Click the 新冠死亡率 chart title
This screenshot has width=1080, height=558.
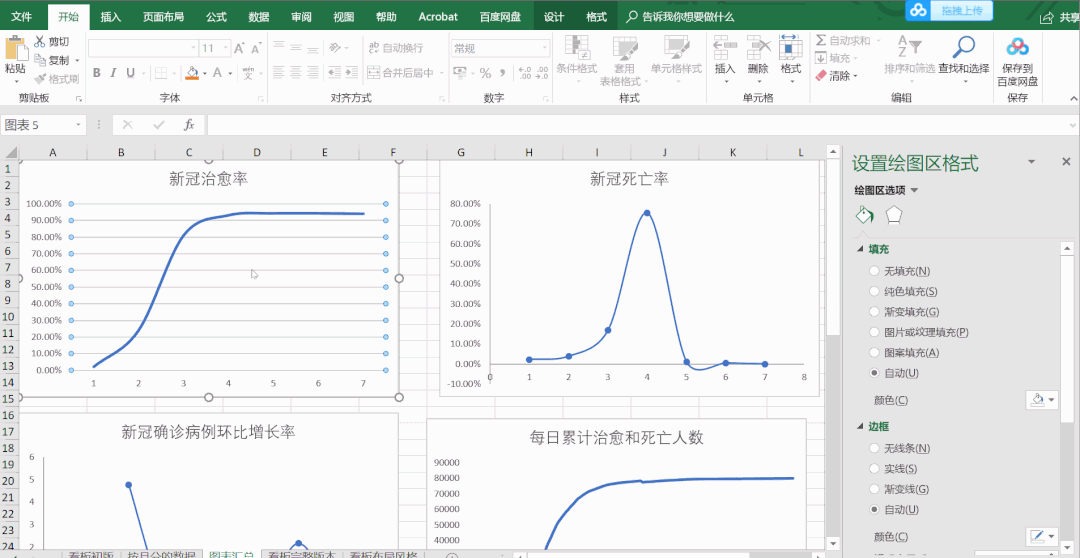pyautogui.click(x=630, y=179)
